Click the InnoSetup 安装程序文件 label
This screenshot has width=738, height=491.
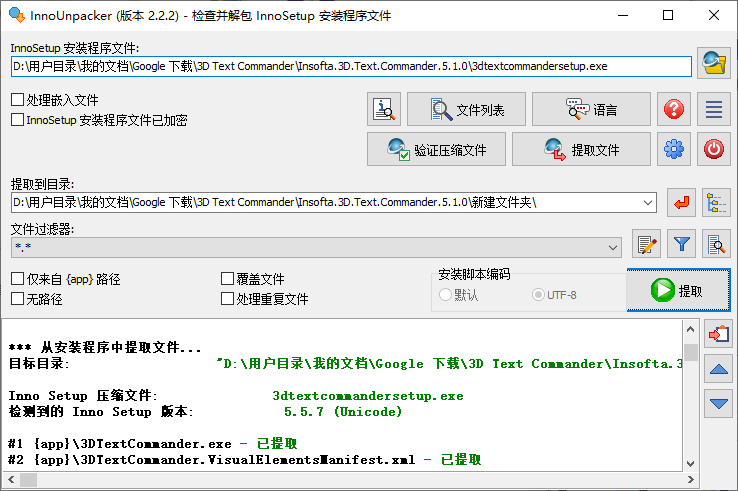pos(75,48)
